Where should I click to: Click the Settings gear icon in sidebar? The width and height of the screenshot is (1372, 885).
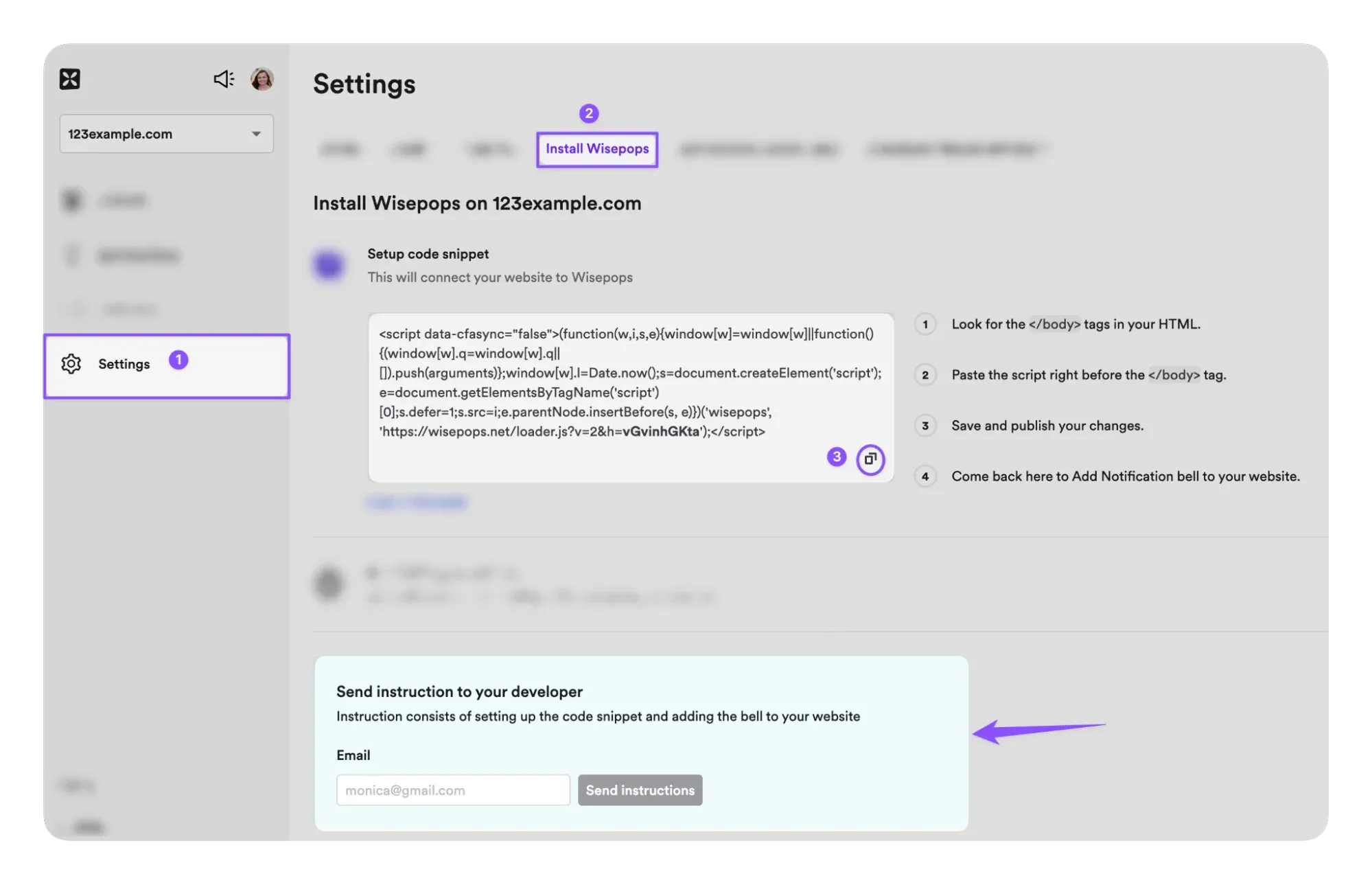[x=71, y=365]
